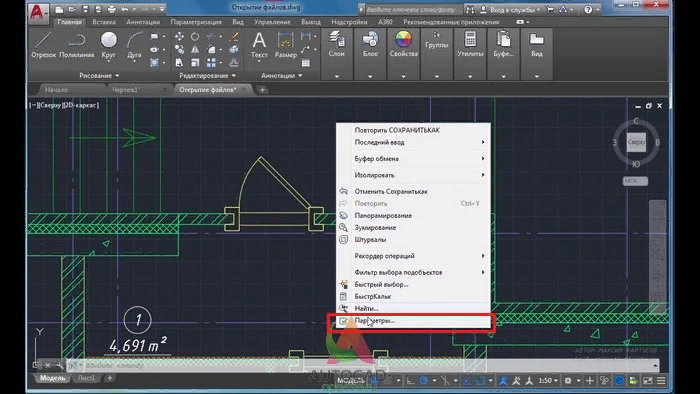Expand the Рекордер операций submenu
Viewport: 700px width, 394px height.
pos(413,256)
